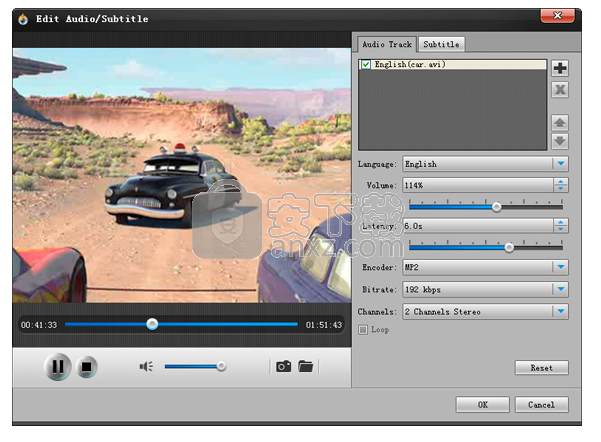Remove selected audio track with X icon
This screenshot has height=442, width=601.
tap(560, 90)
